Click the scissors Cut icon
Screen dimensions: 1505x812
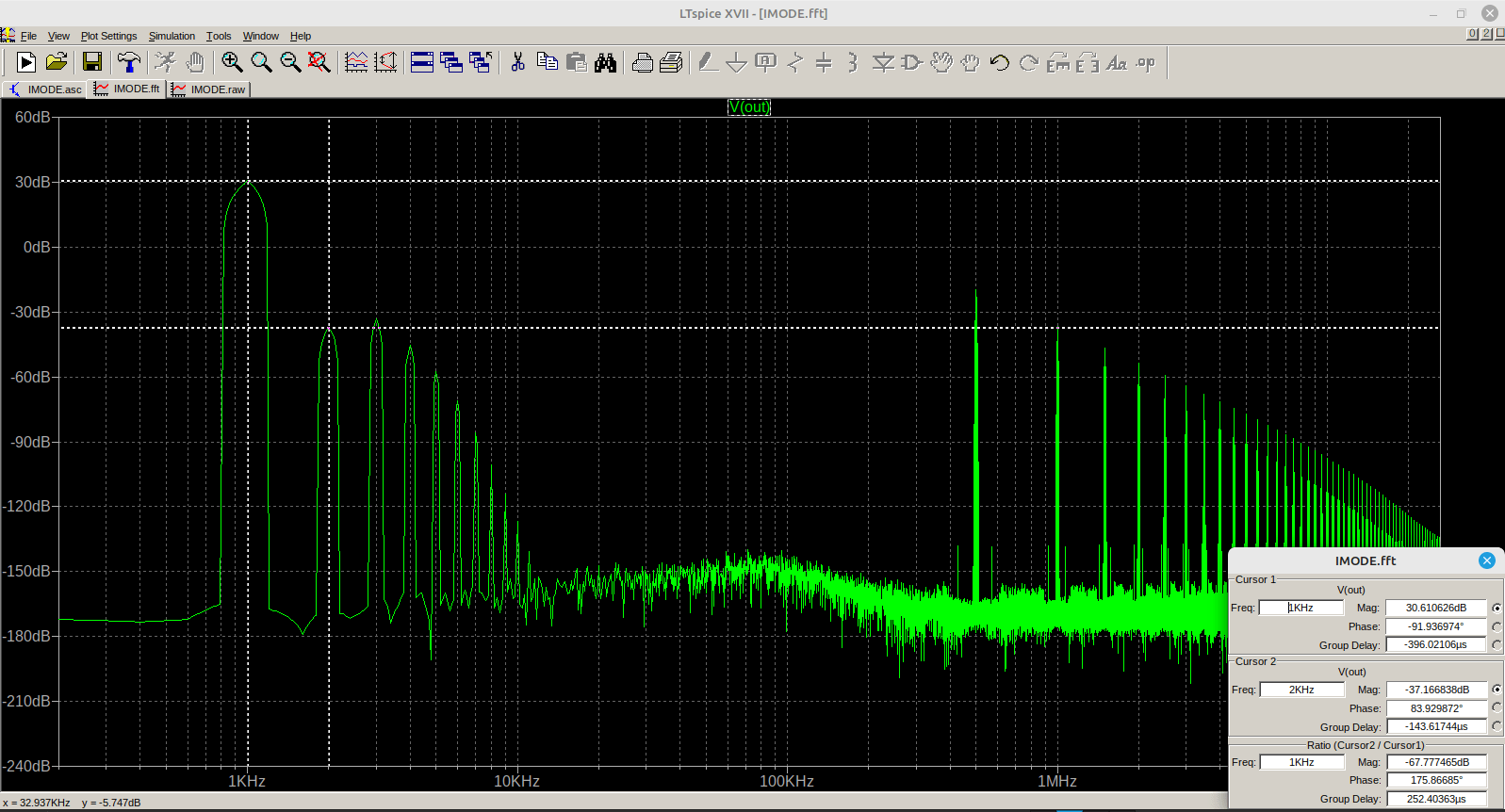[517, 62]
